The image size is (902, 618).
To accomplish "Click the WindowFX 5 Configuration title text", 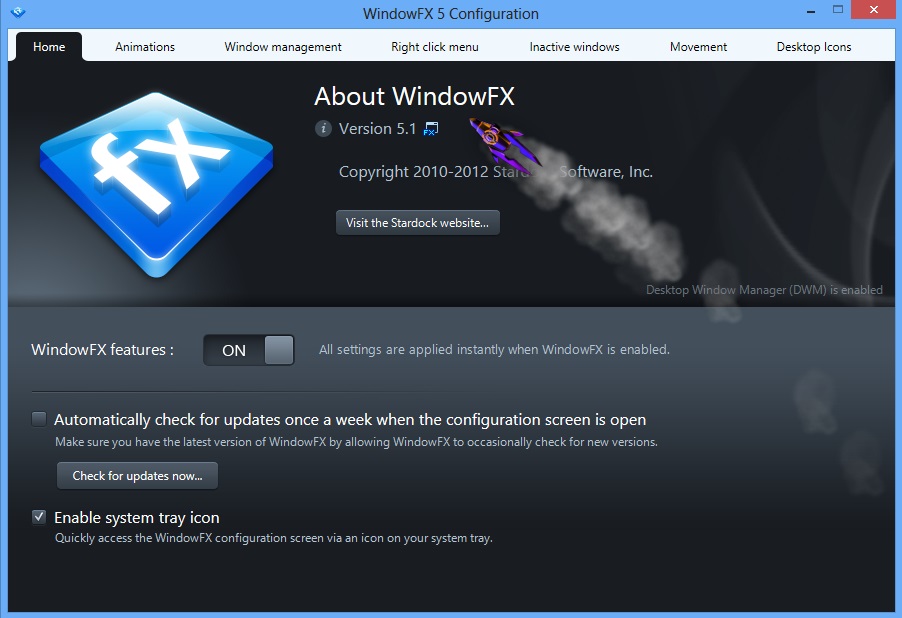I will pos(450,14).
